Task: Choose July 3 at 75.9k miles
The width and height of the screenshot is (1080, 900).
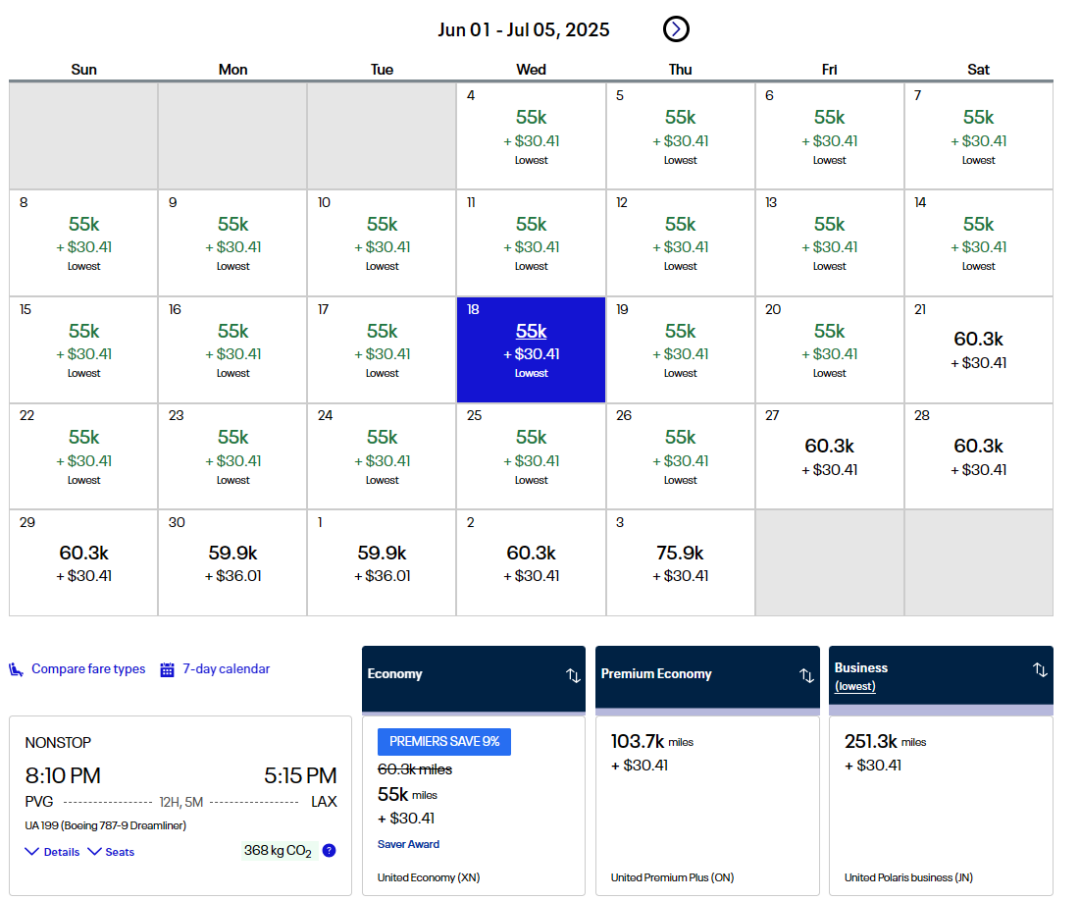Action: (680, 562)
